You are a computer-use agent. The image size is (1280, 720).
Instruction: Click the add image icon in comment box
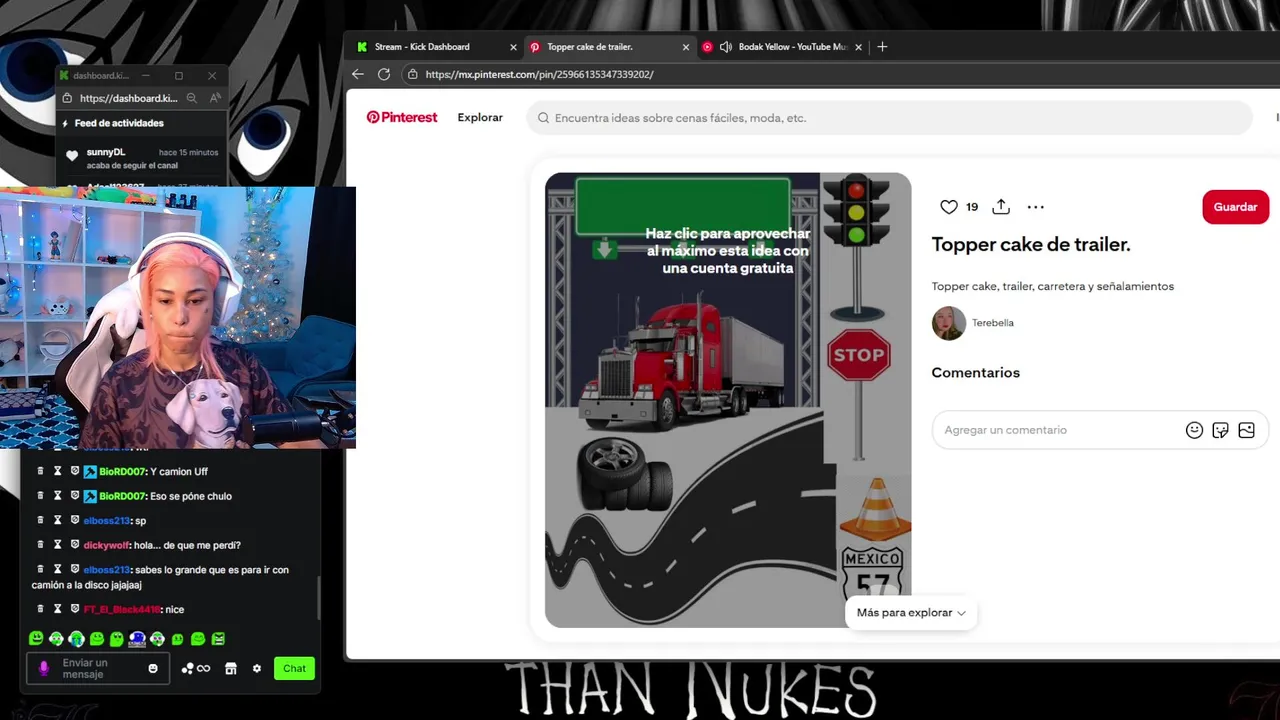[1246, 430]
